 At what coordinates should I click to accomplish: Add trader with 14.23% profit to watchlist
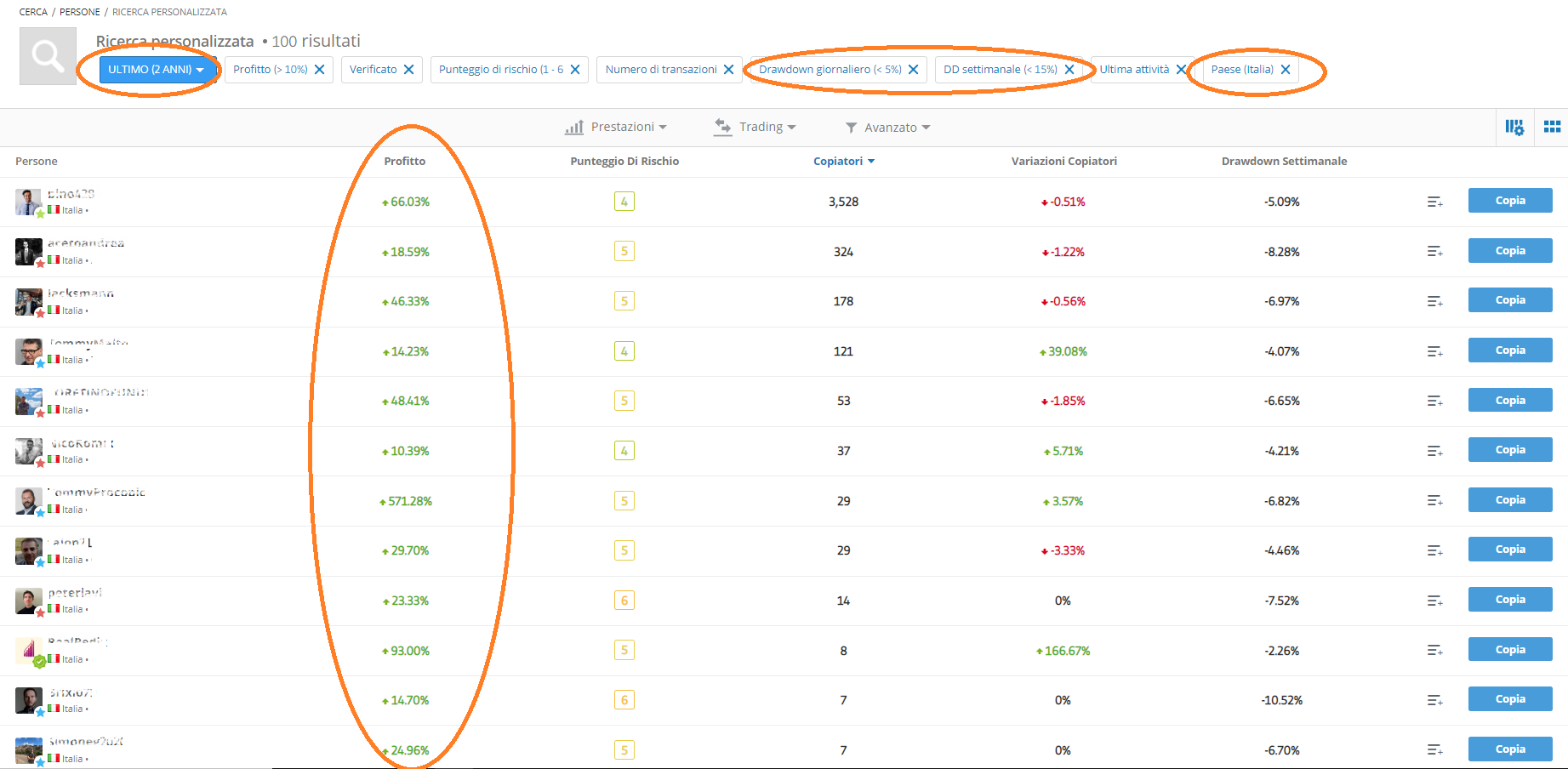1435,351
